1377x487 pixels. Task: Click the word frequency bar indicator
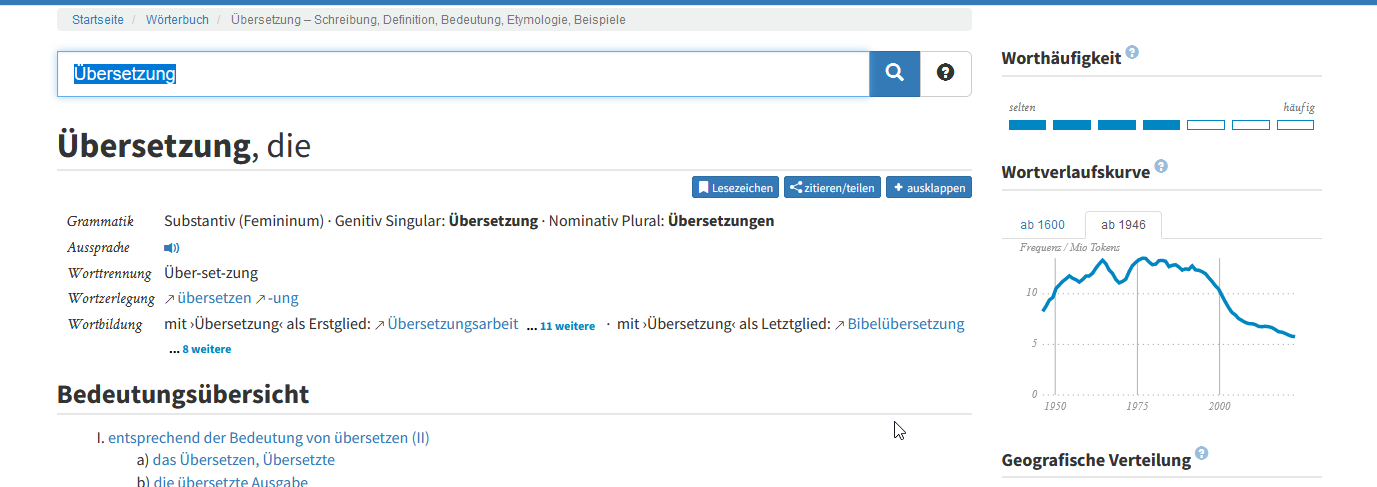click(x=1161, y=125)
